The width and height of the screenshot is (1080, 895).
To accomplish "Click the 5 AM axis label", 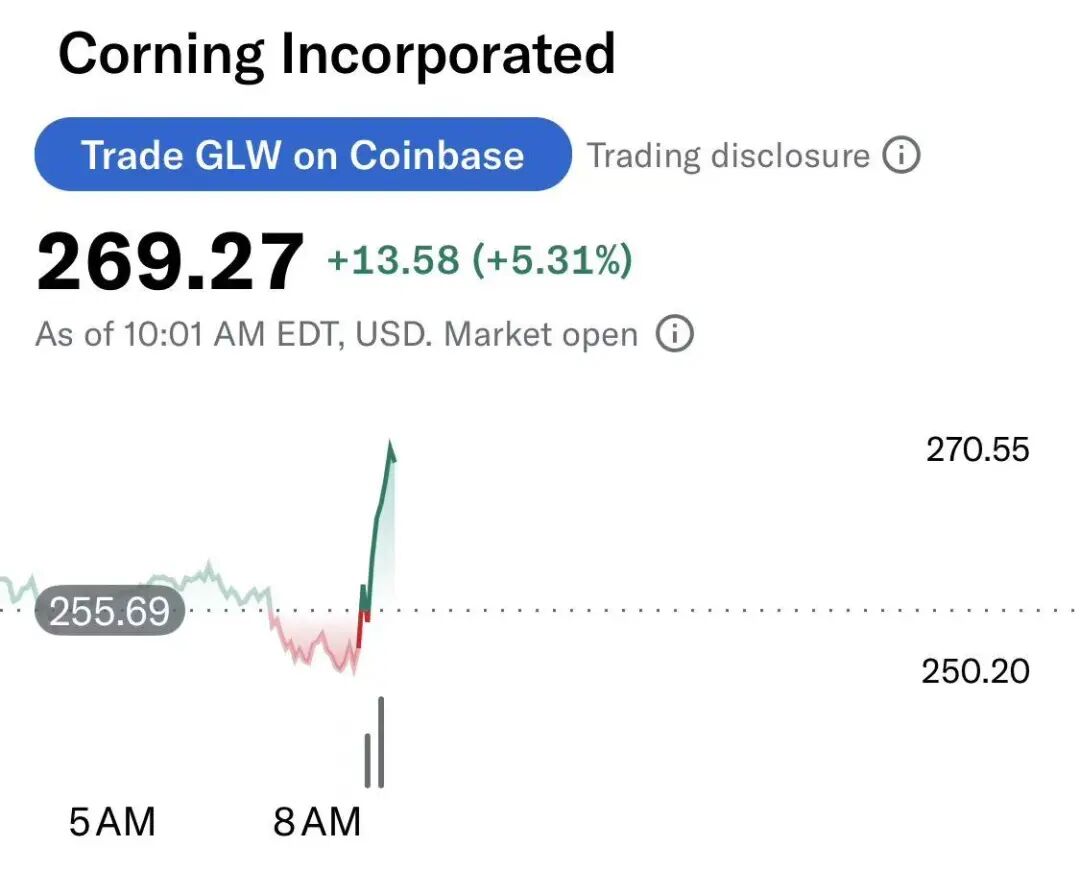I will point(112,821).
